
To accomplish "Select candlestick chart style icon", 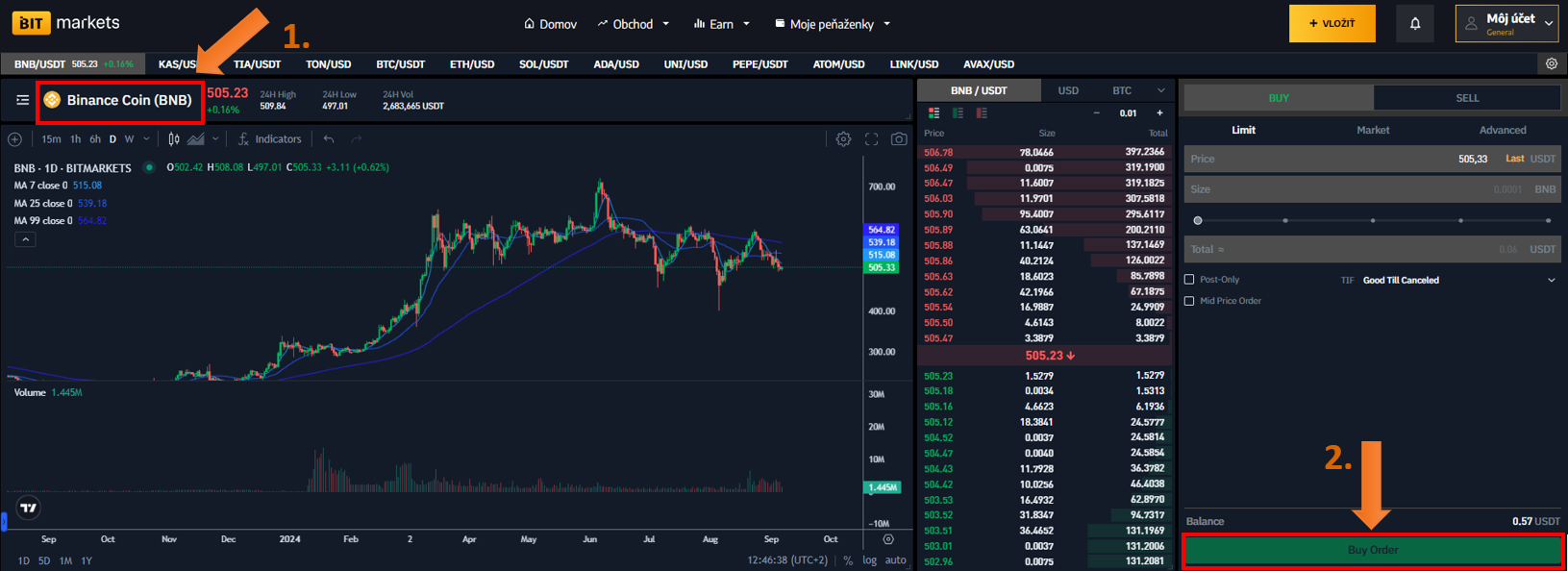I will (x=174, y=139).
